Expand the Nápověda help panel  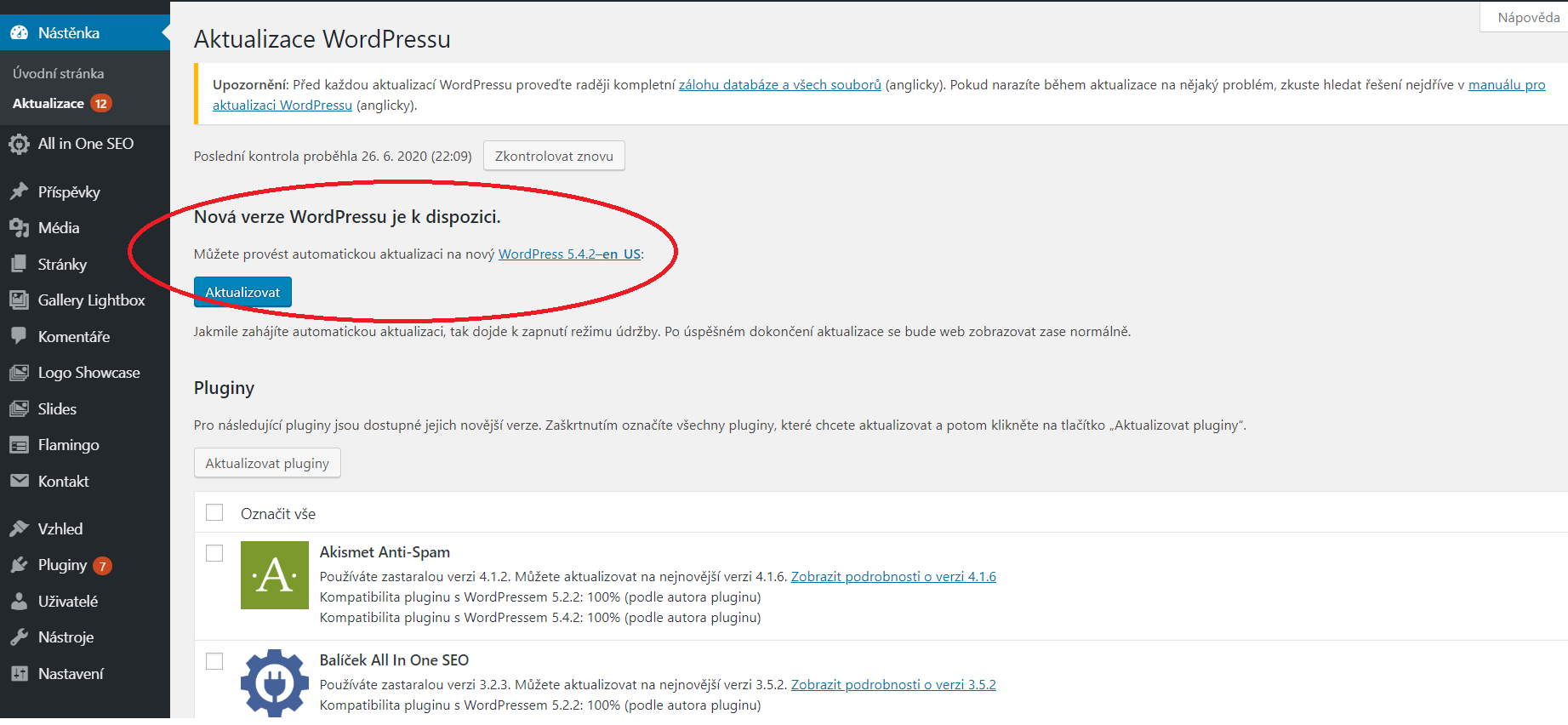pyautogui.click(x=1528, y=18)
